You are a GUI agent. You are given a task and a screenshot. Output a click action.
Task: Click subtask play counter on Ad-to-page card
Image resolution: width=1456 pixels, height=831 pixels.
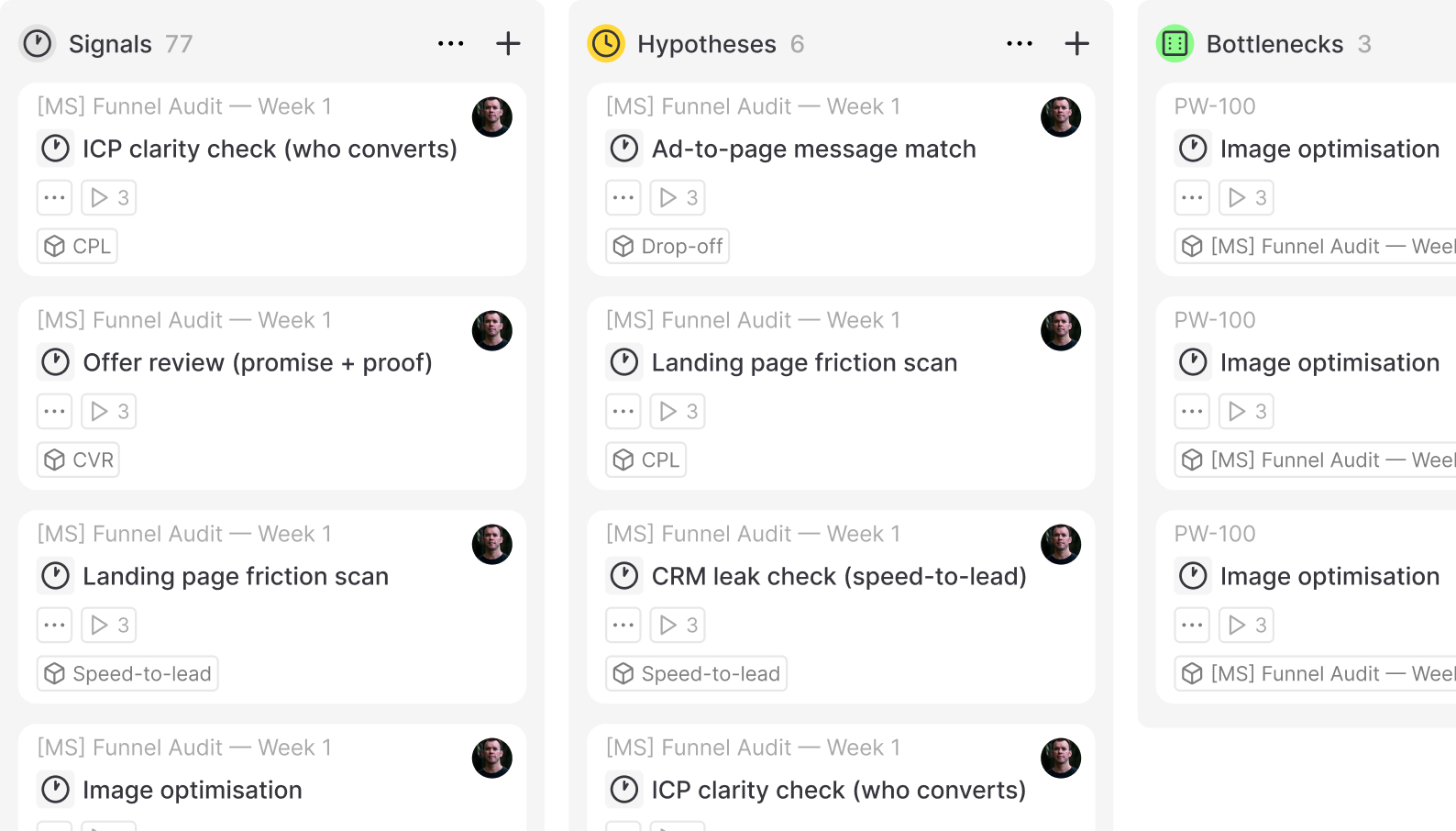coord(678,197)
